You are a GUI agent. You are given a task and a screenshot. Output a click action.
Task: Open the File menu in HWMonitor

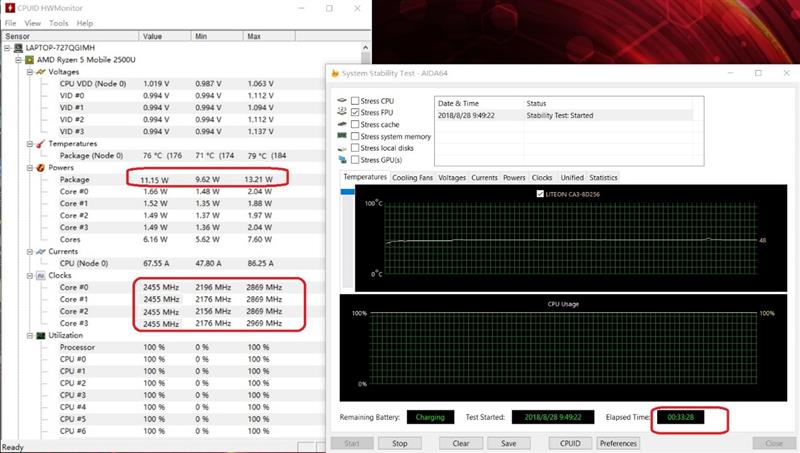point(10,23)
